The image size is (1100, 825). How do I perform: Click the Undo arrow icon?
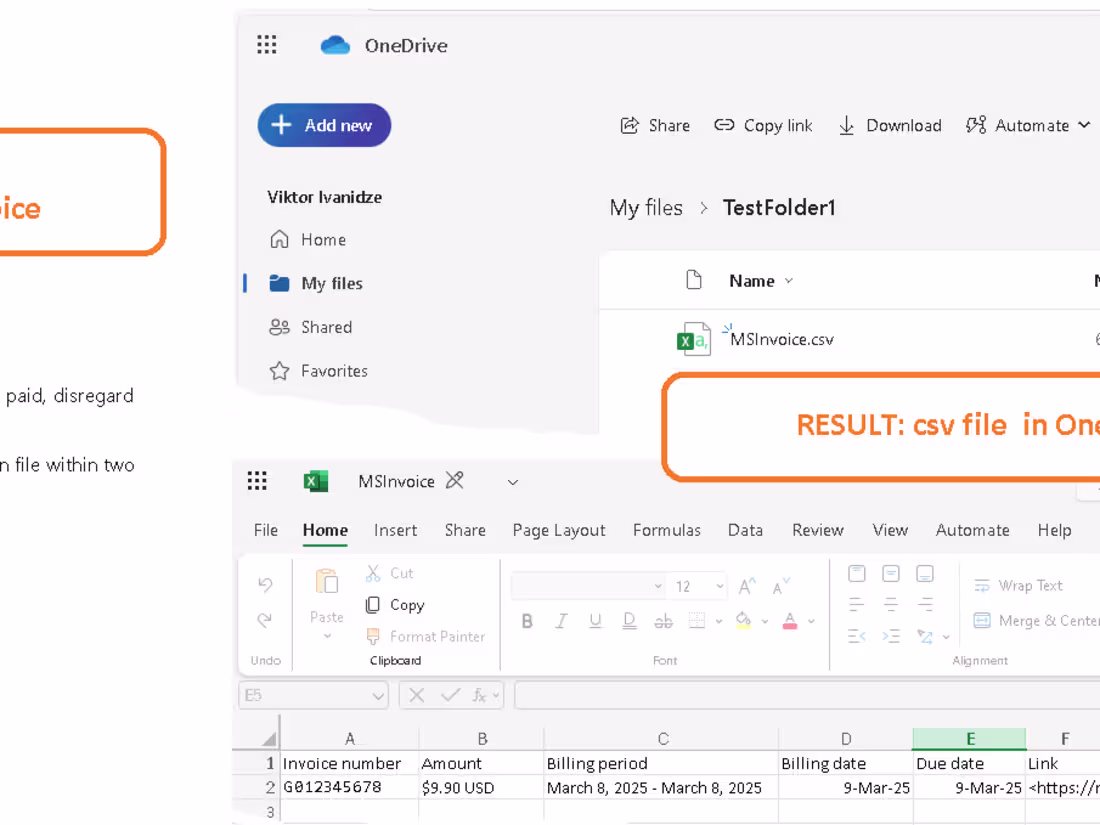click(265, 584)
